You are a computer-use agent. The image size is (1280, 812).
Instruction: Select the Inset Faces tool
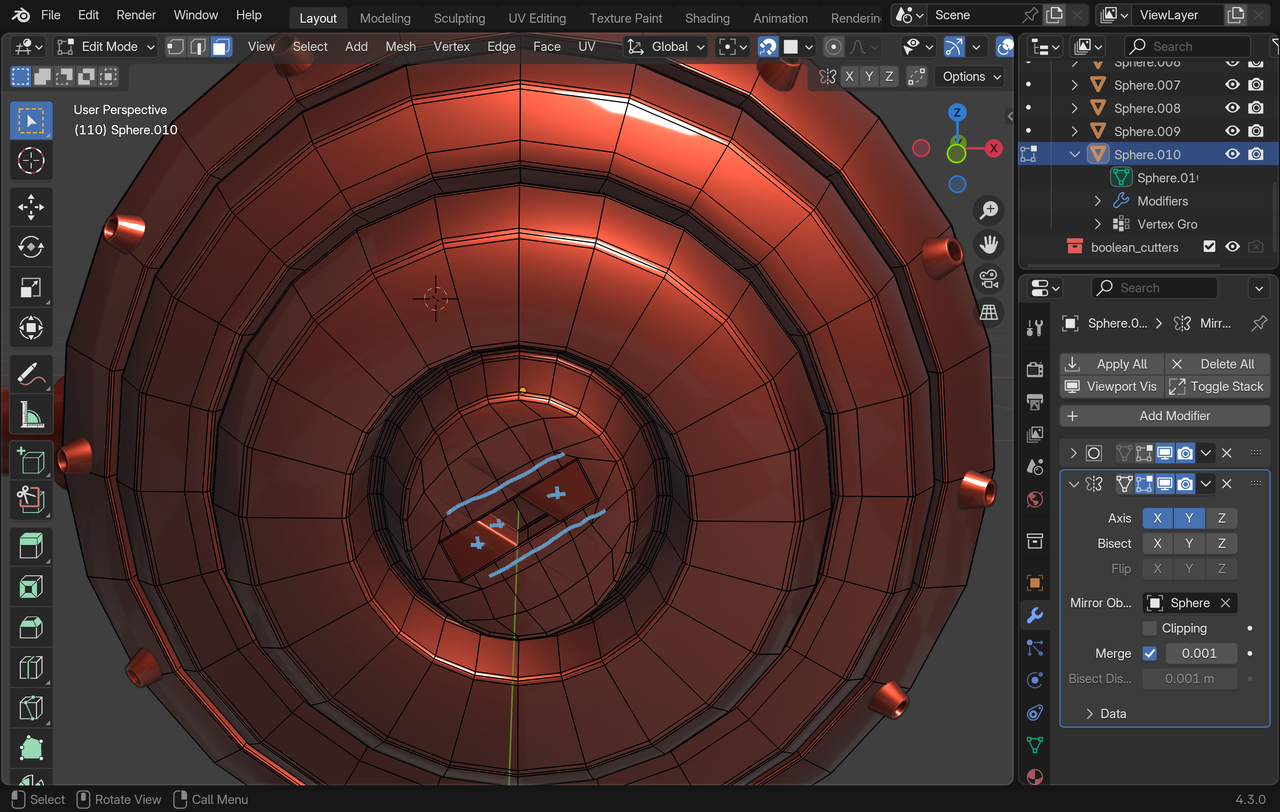click(31, 586)
